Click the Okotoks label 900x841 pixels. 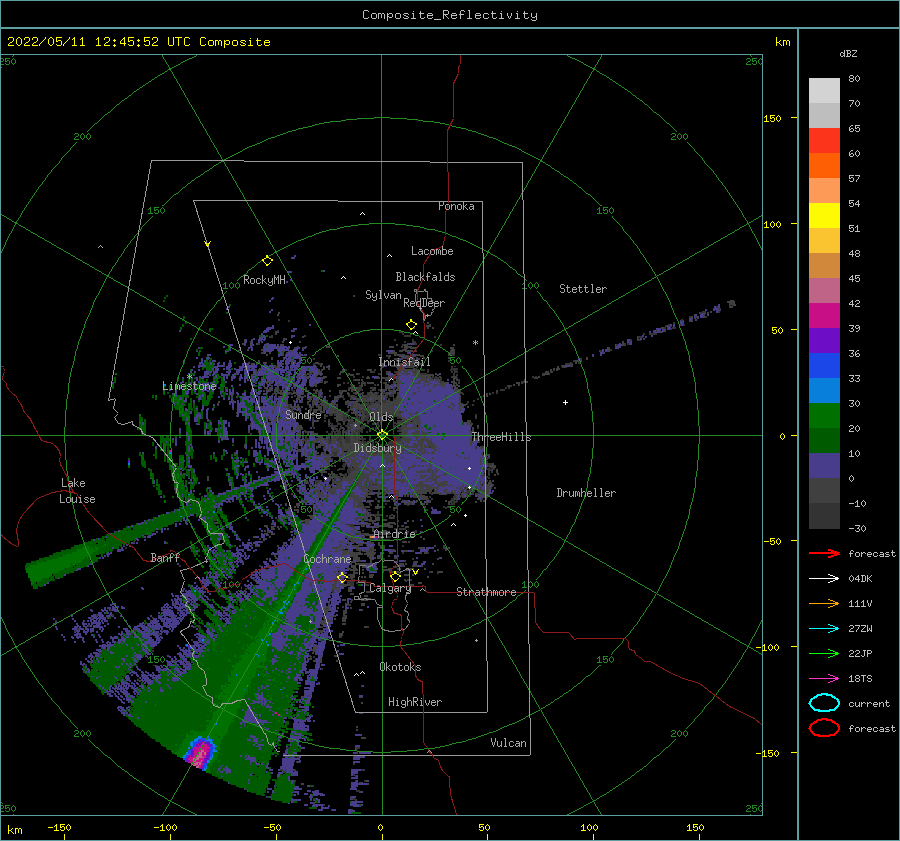pos(400,667)
